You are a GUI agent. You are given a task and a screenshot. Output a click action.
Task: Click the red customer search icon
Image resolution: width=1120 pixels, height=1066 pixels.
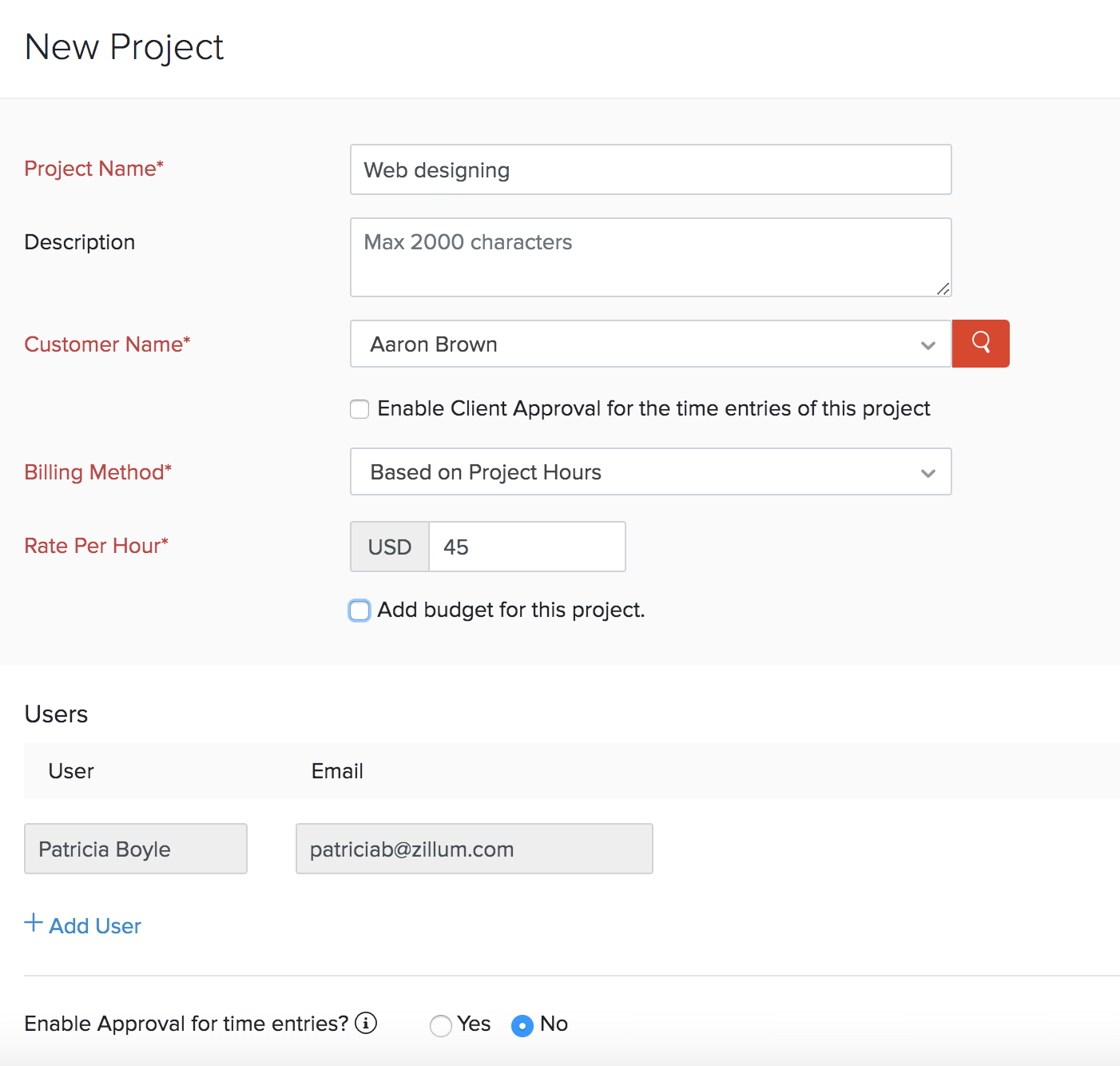(x=980, y=344)
